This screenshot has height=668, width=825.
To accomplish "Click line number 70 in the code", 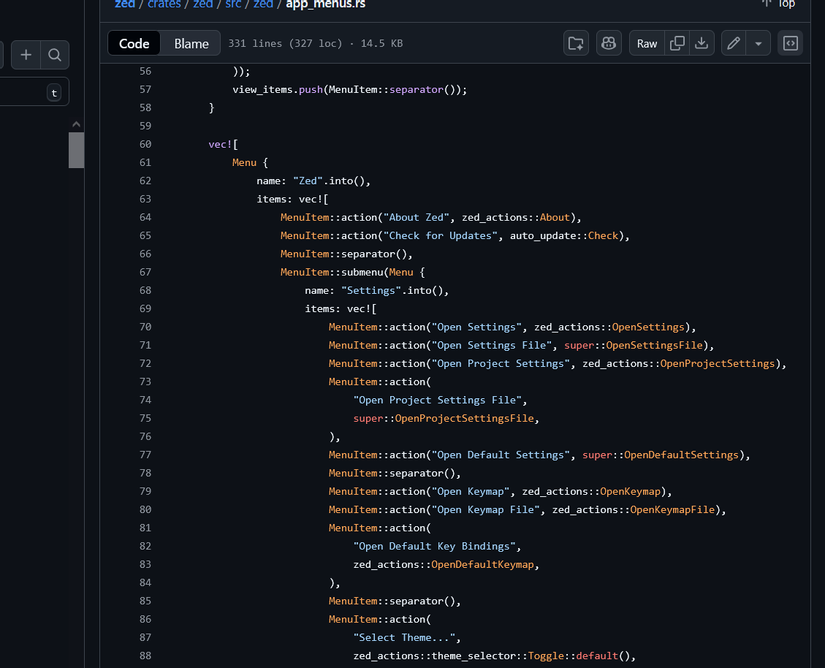I will (x=145, y=327).
